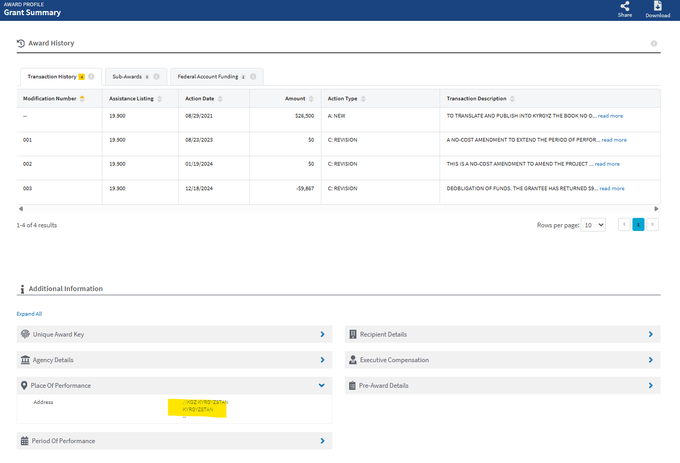Click the Download icon in header
This screenshot has width=680, height=463.
[x=657, y=7]
